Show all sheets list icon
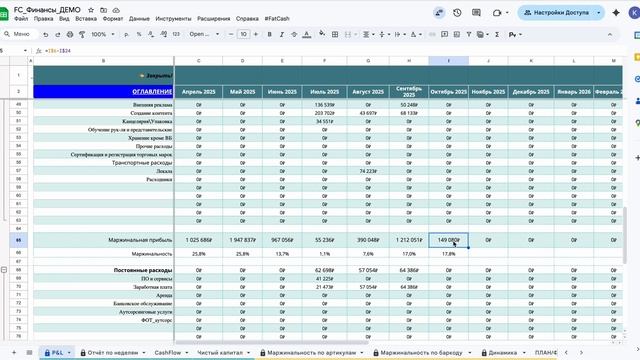Viewport: 640px width, 360px height. coord(29,353)
